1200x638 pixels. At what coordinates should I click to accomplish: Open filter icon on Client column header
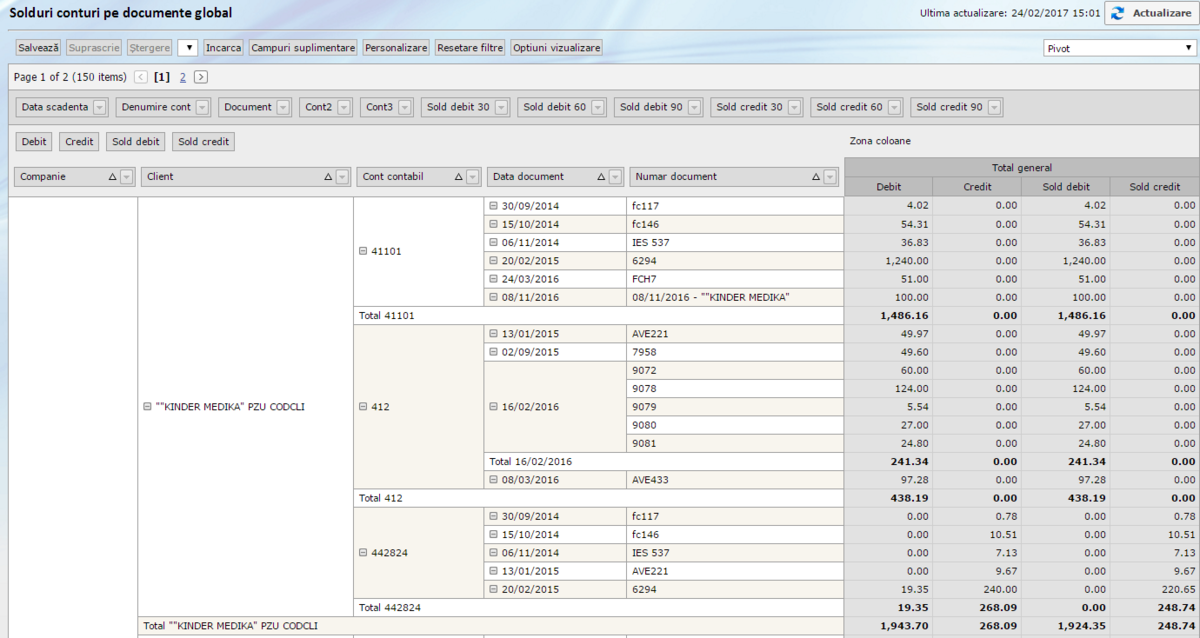coord(342,177)
